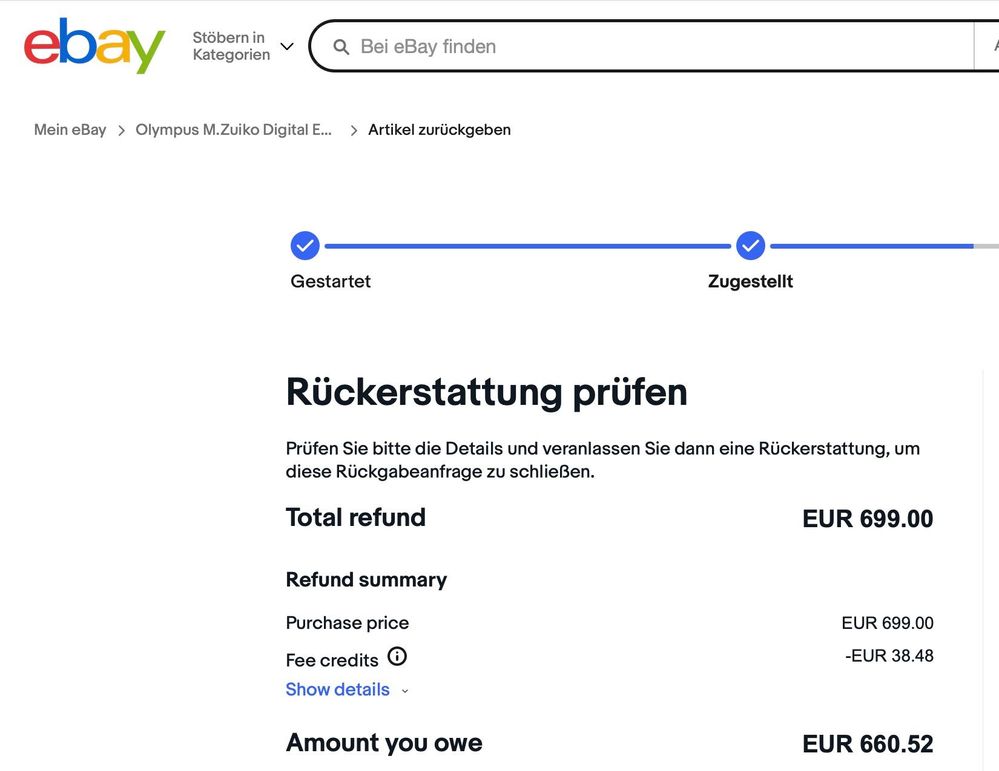This screenshot has width=999, height=771.
Task: Expand the small arrow next to Show details
Action: tap(405, 690)
